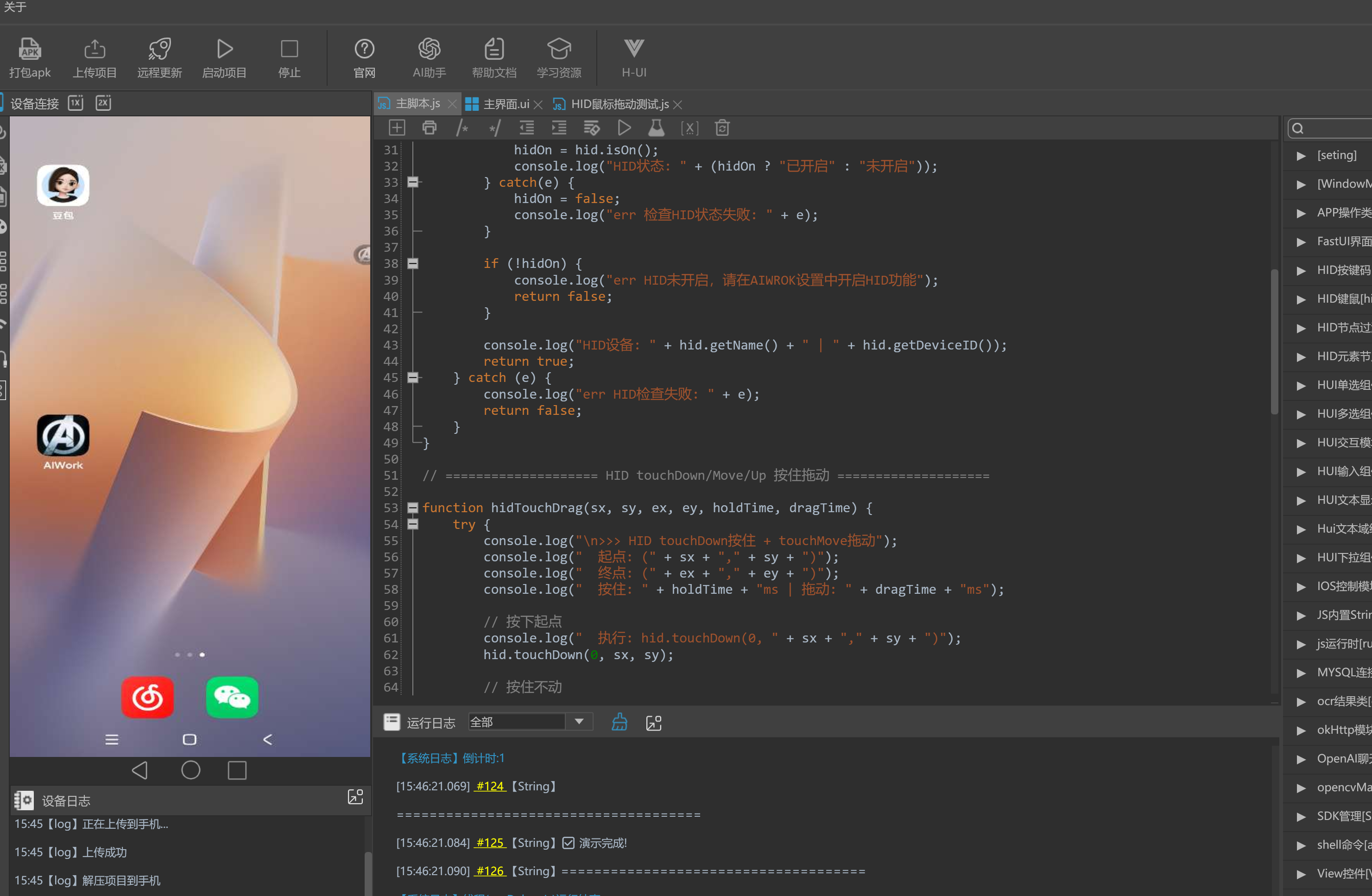This screenshot has width=1372, height=896.
Task: Expand the shell命令 tree node
Action: [x=1301, y=846]
